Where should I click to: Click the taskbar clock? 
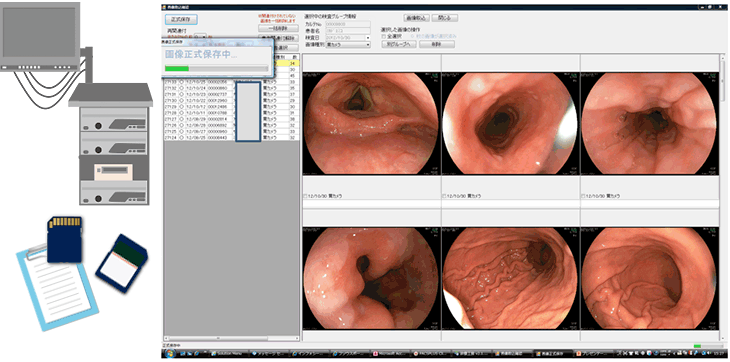point(718,354)
